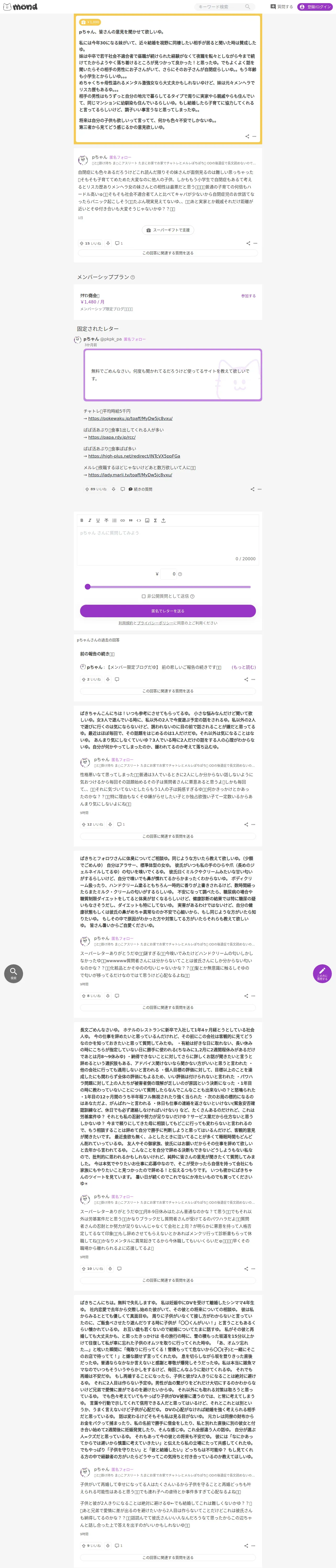Share the 15 いいね answer
The height and width of the screenshot is (1568, 336).
click(248, 244)
